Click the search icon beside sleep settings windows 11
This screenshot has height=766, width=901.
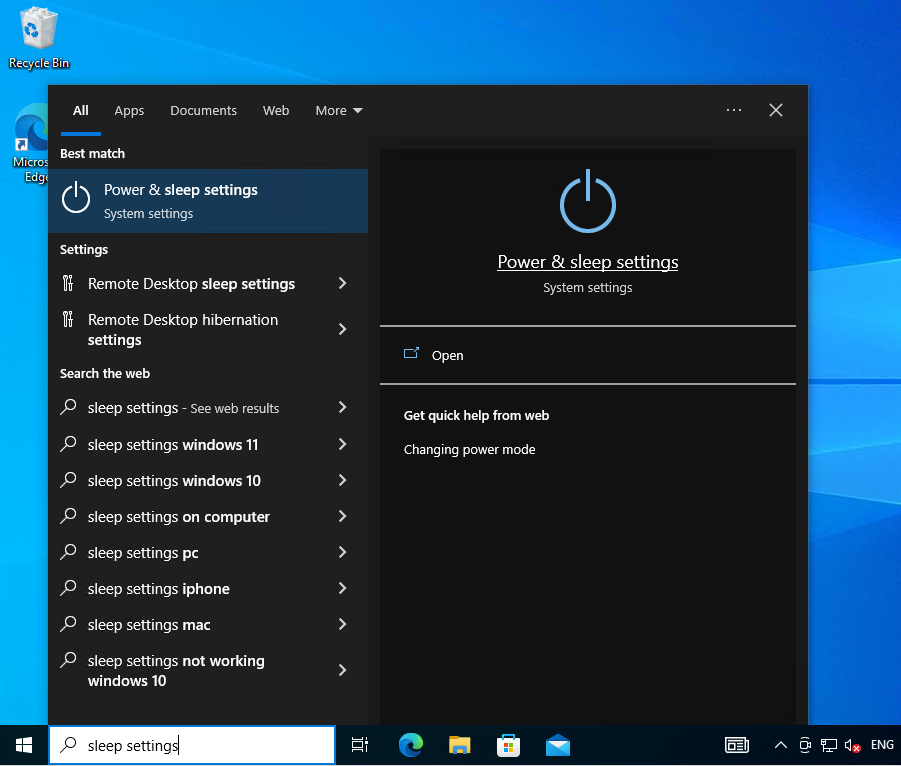pos(68,444)
